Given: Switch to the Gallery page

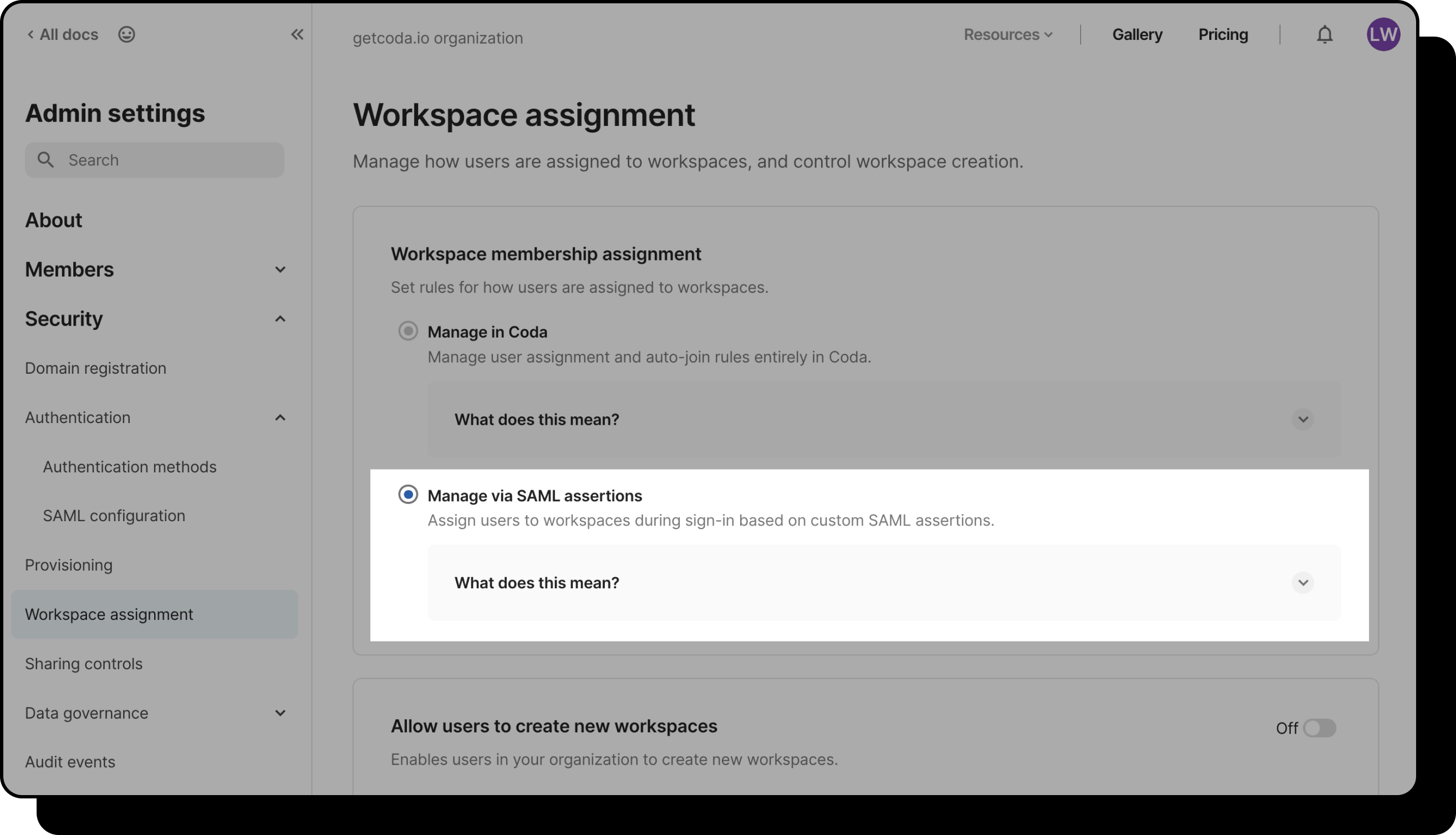Looking at the screenshot, I should click(1137, 34).
